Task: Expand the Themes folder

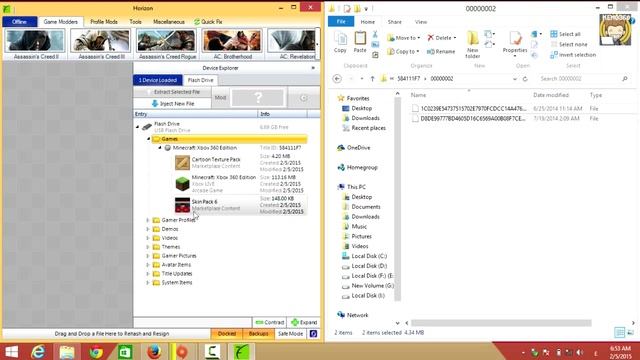Action: pyautogui.click(x=148, y=247)
